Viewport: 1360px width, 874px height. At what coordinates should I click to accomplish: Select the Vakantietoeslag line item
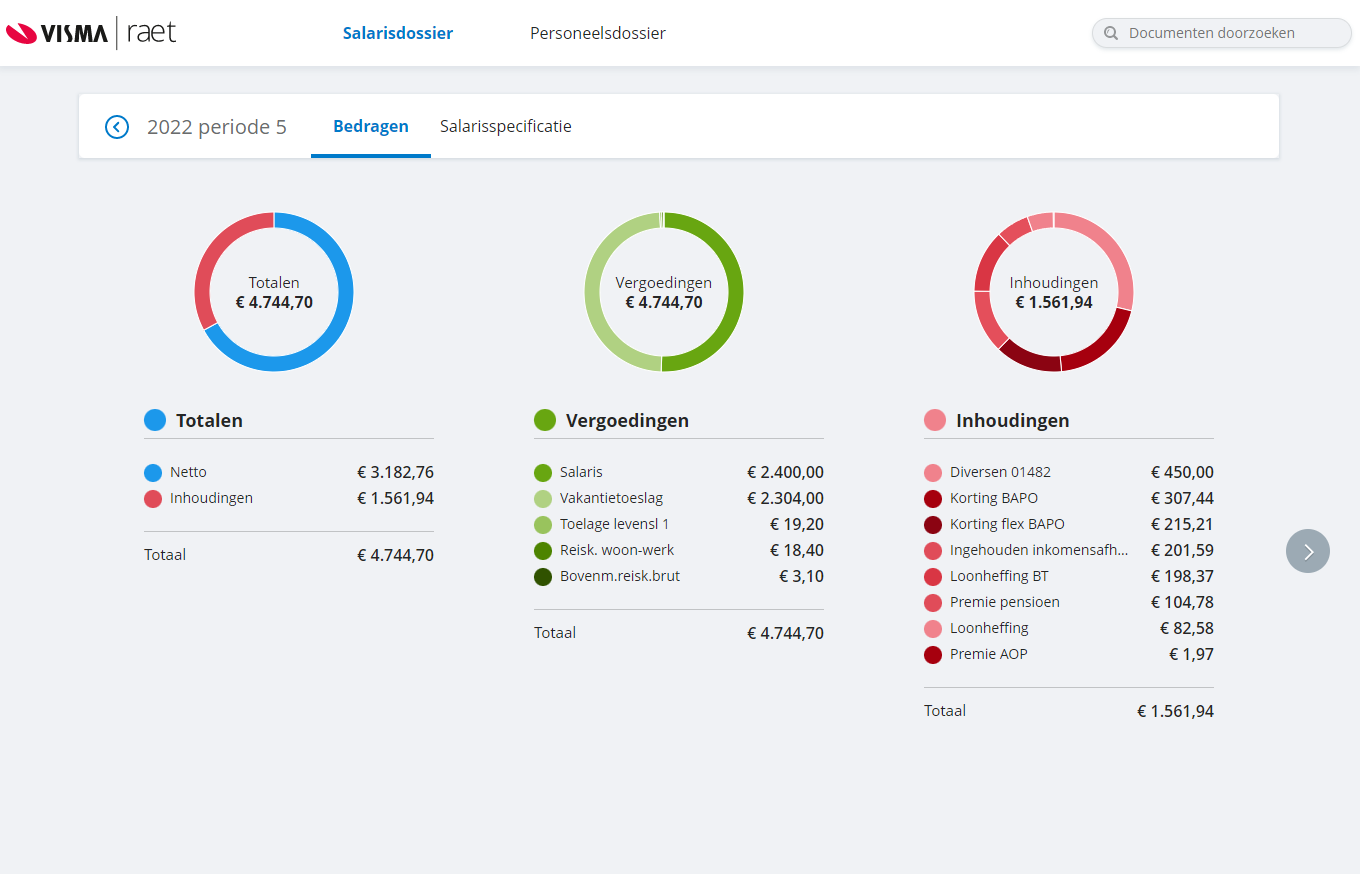click(x=612, y=498)
